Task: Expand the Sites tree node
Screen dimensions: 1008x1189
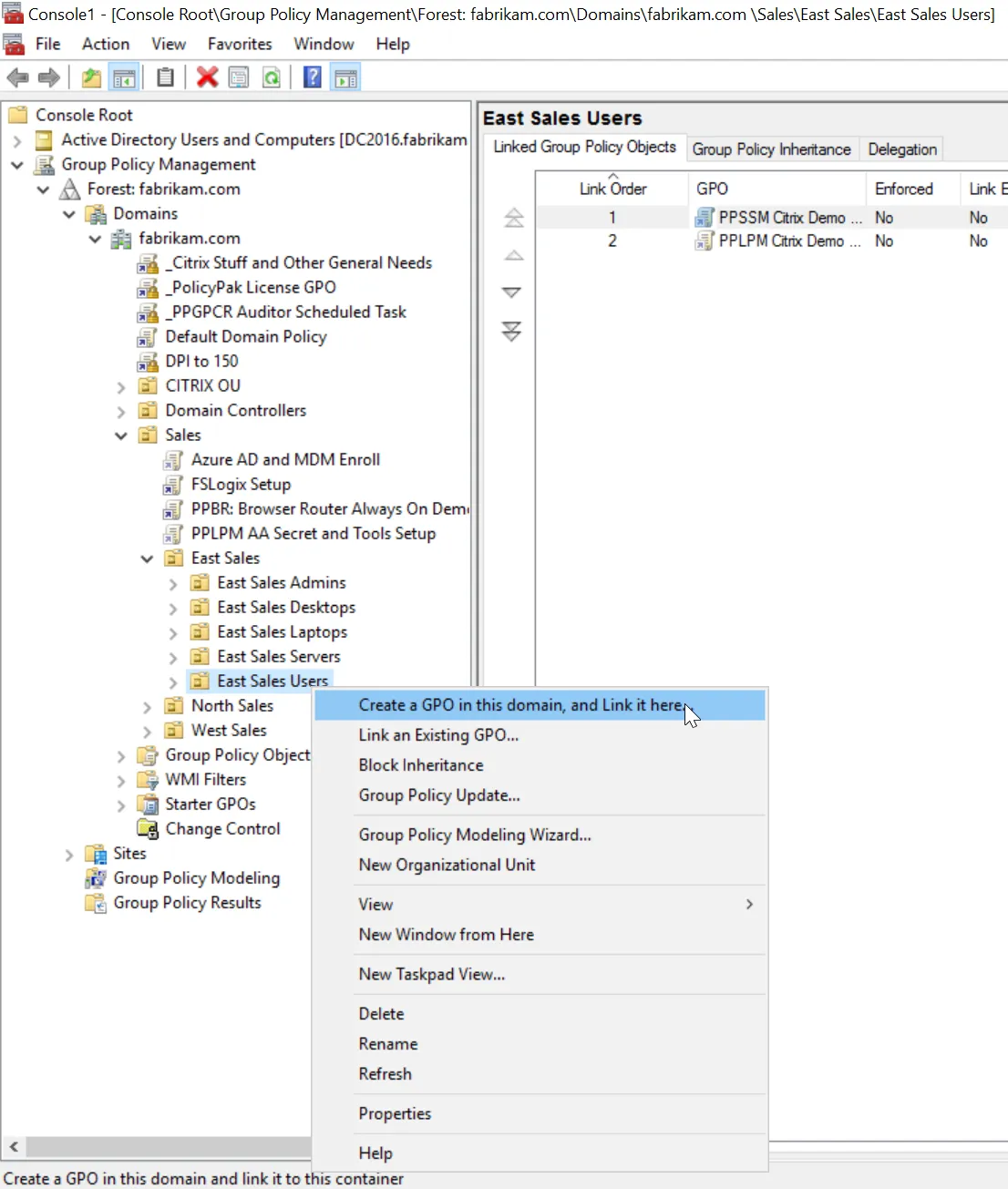Action: pos(69,855)
